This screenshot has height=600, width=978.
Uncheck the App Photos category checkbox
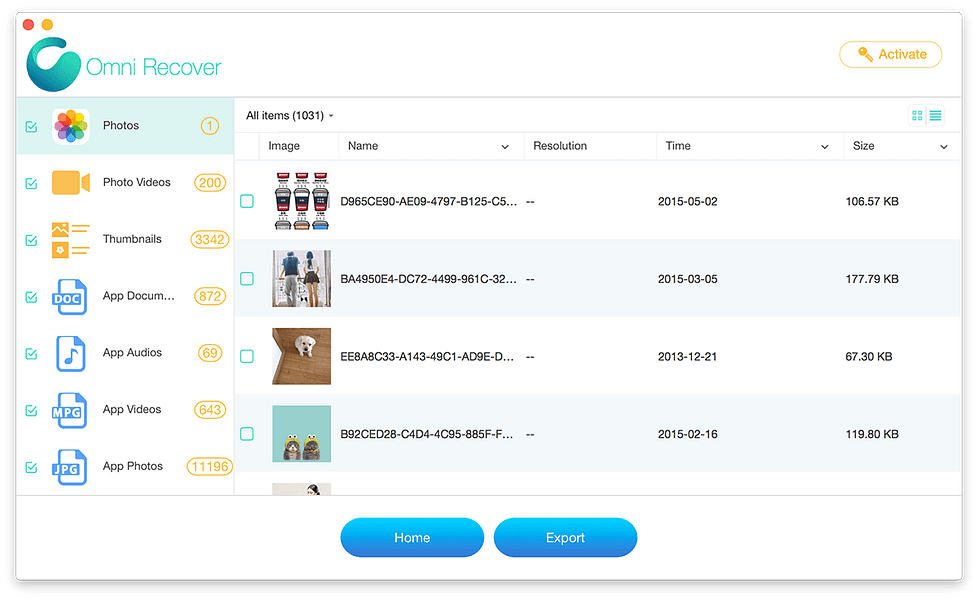[31, 467]
